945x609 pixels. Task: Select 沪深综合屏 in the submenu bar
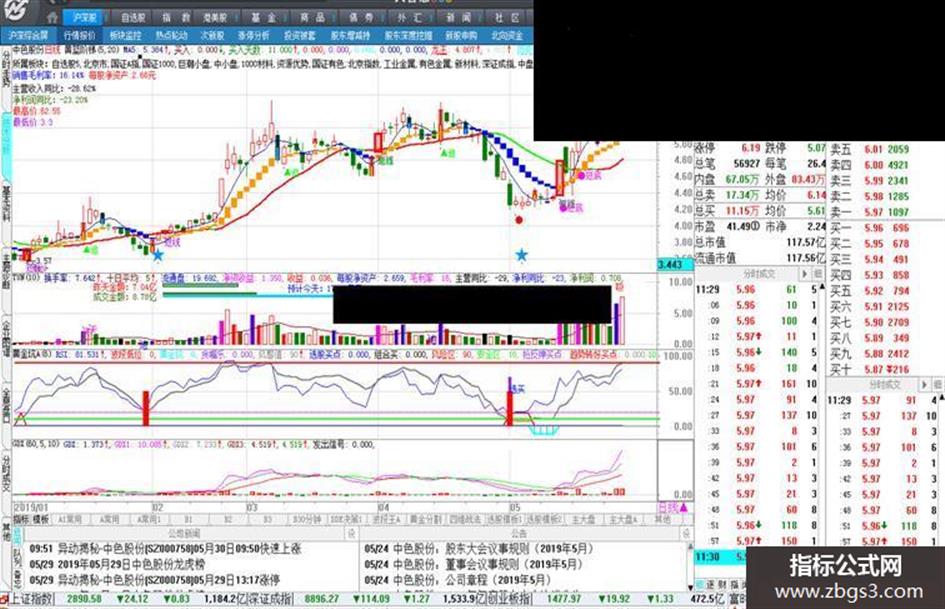(28, 36)
